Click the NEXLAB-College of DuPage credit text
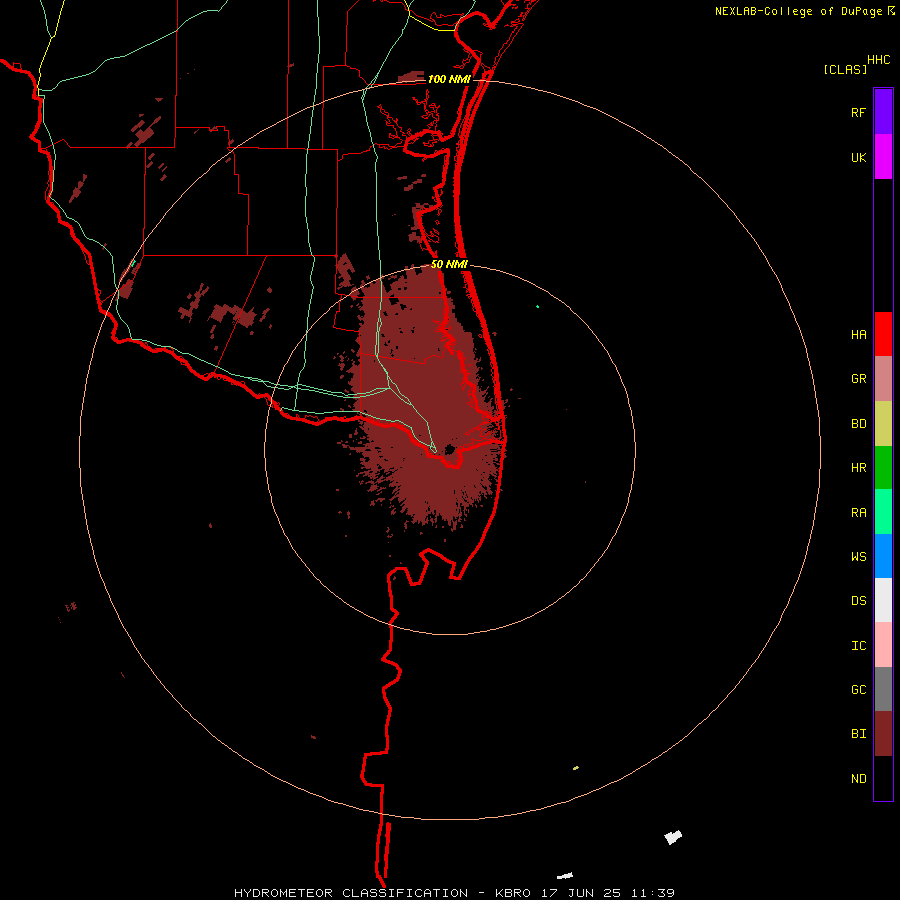900x900 pixels. coord(799,11)
